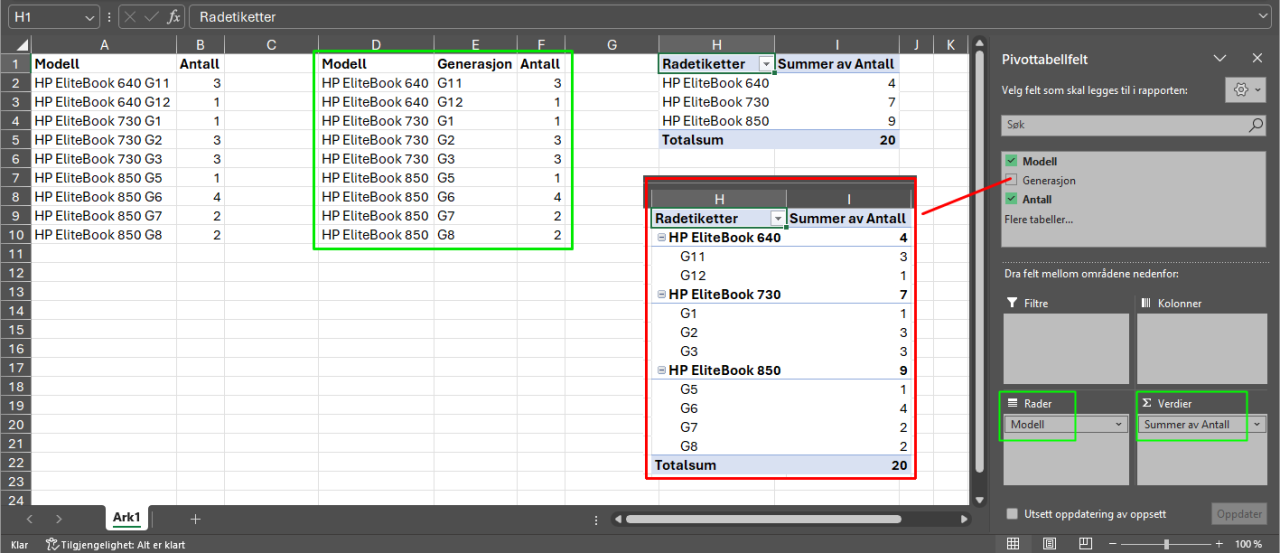Open 'Summer av Antall' dropdown in Verdier

click(x=1257, y=424)
